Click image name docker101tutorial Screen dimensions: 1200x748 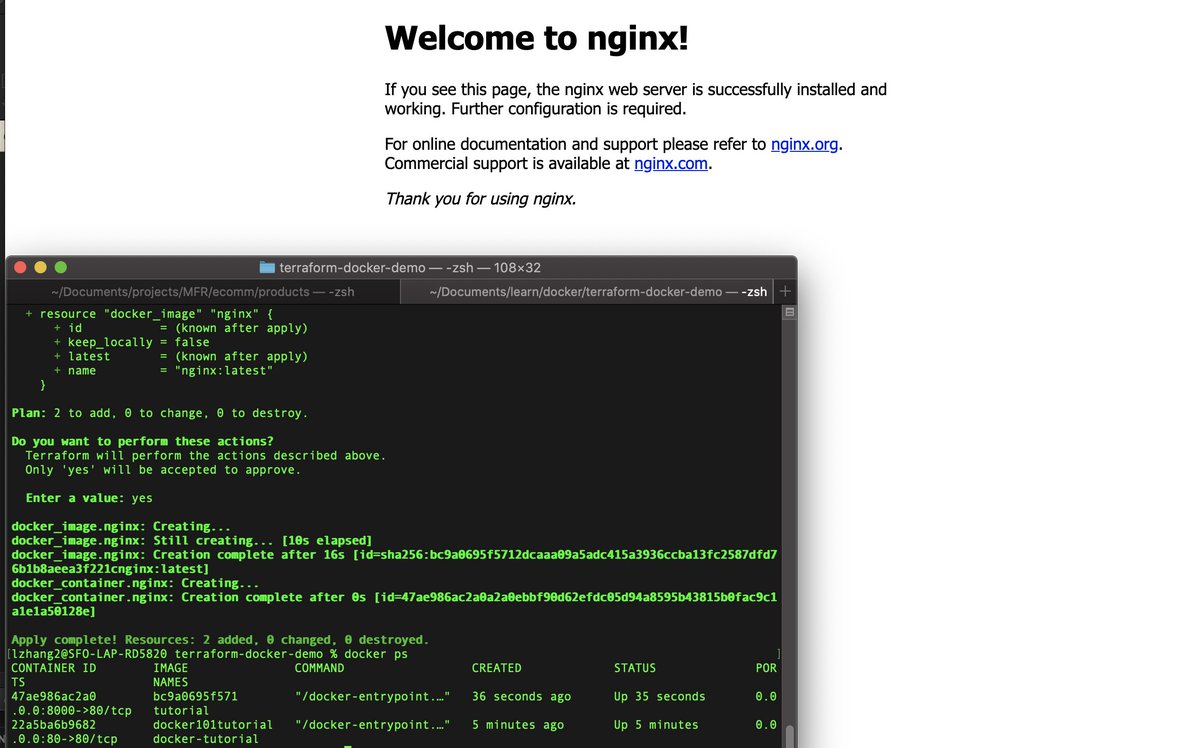click(x=213, y=724)
